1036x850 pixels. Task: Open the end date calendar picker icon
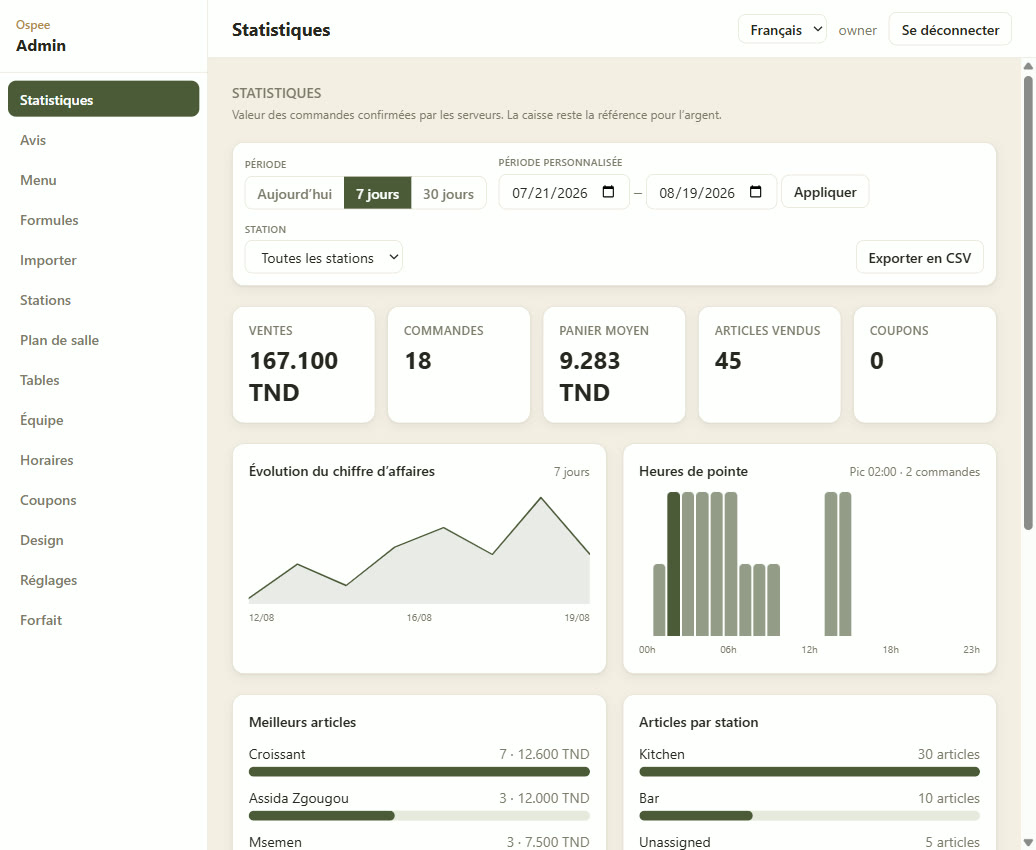tap(756, 192)
